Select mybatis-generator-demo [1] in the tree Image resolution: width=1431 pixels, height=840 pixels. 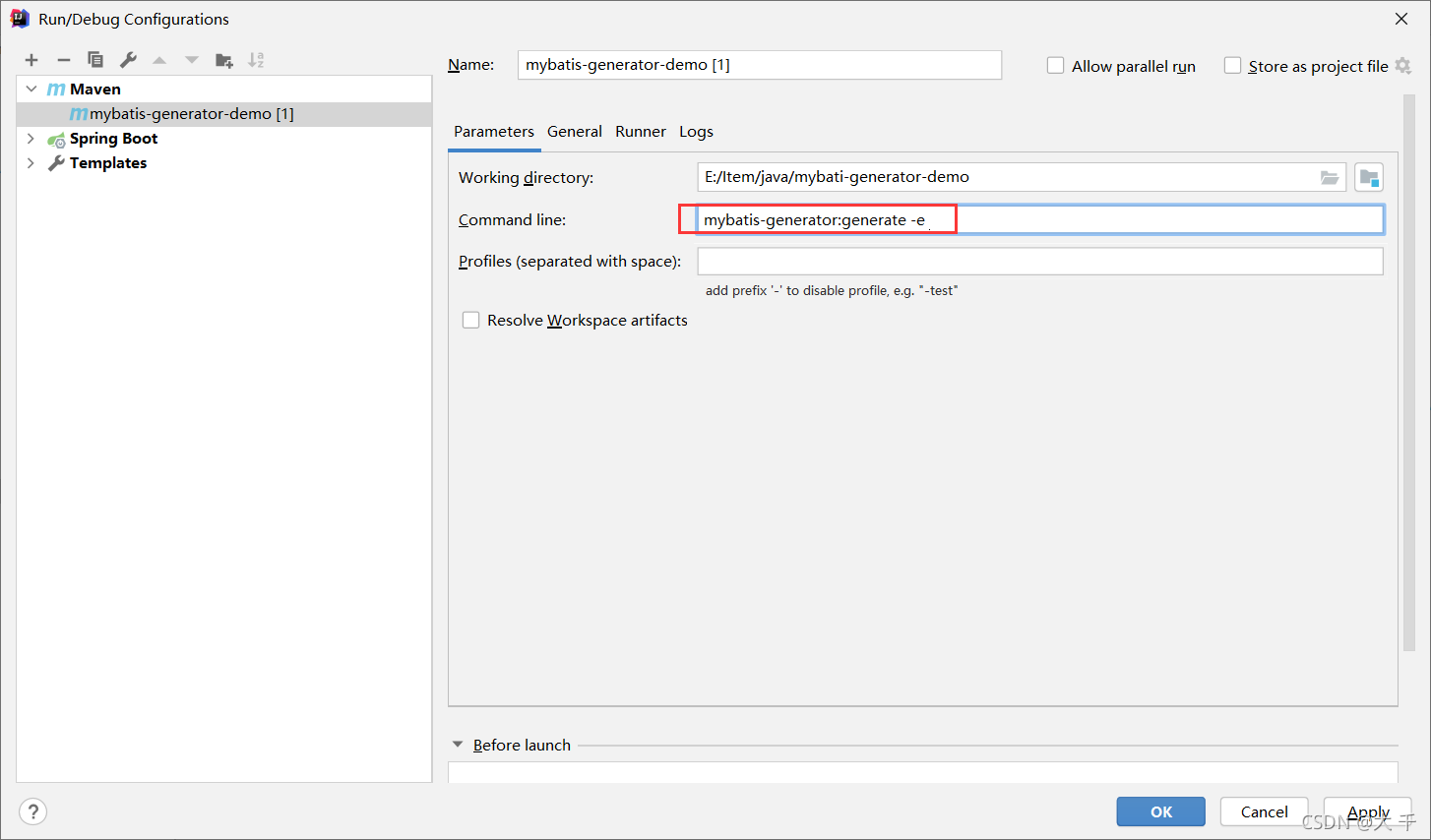pyautogui.click(x=224, y=114)
